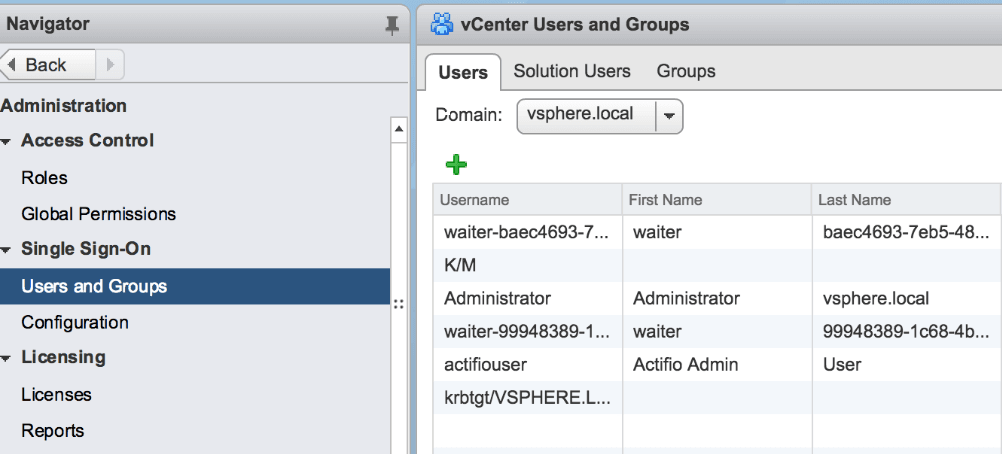This screenshot has height=454, width=1002.
Task: Select the actifiouser row in users table
Action: [x=486, y=364]
